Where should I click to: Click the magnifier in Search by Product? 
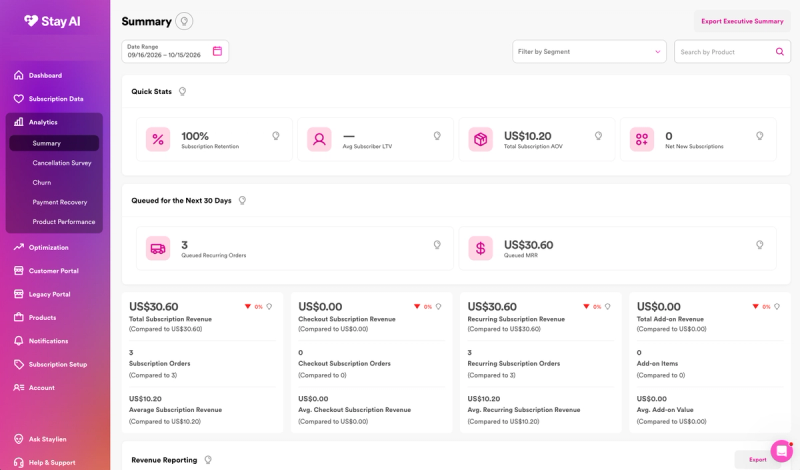780,52
